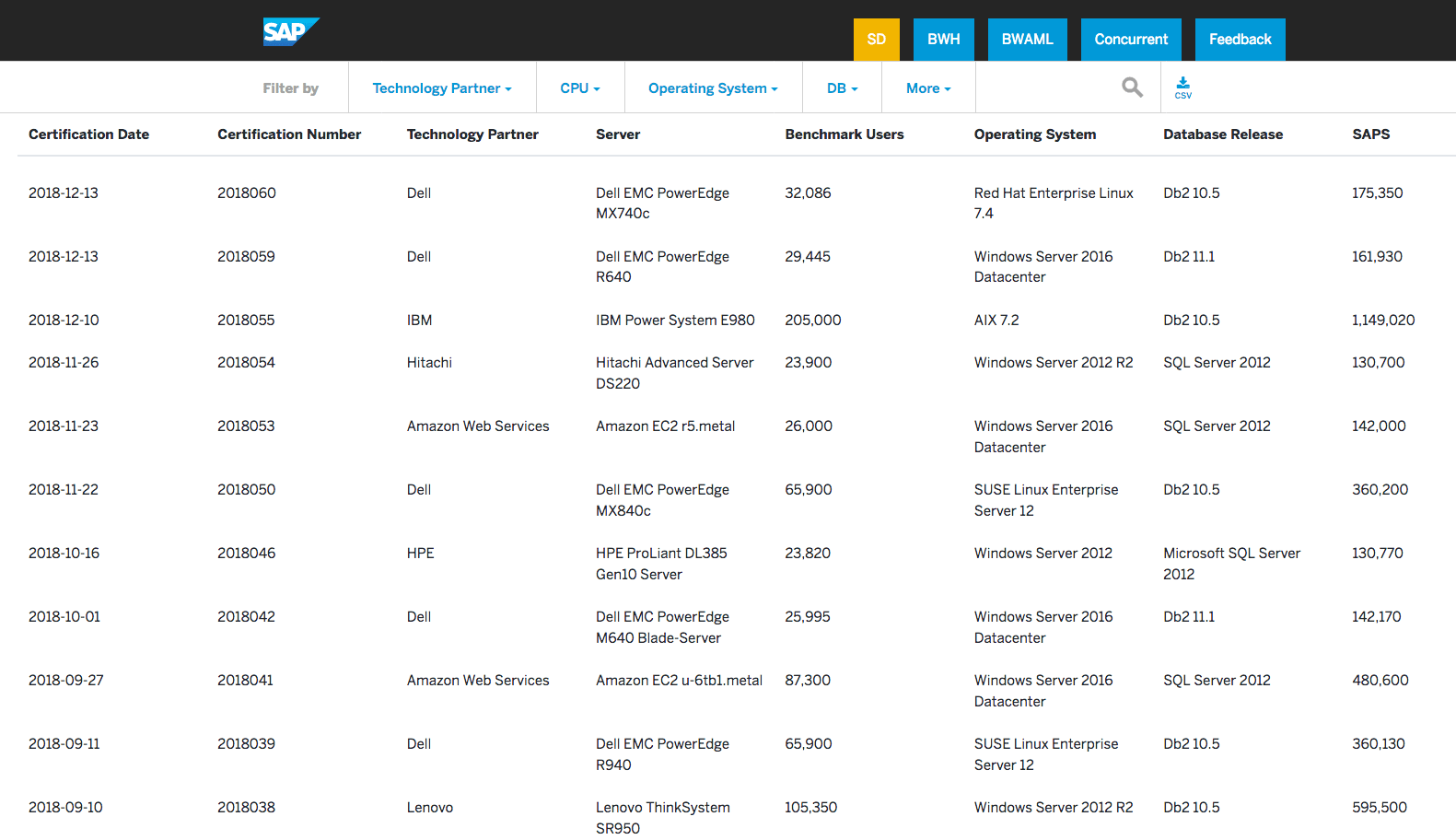
Task: Click Lenovo ThinkSystem SR950 server cell
Action: coord(663,818)
